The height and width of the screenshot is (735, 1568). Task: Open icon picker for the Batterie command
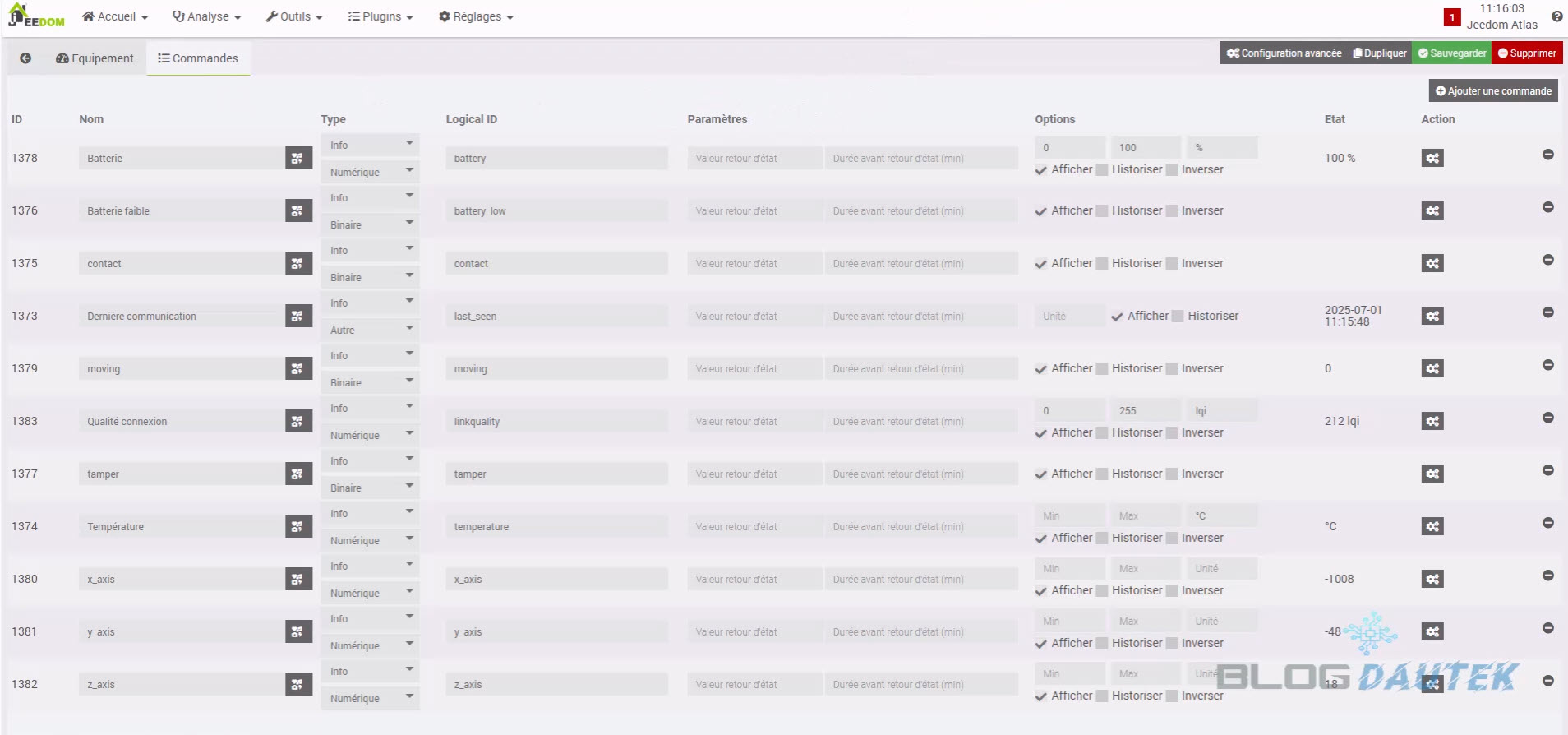(297, 158)
